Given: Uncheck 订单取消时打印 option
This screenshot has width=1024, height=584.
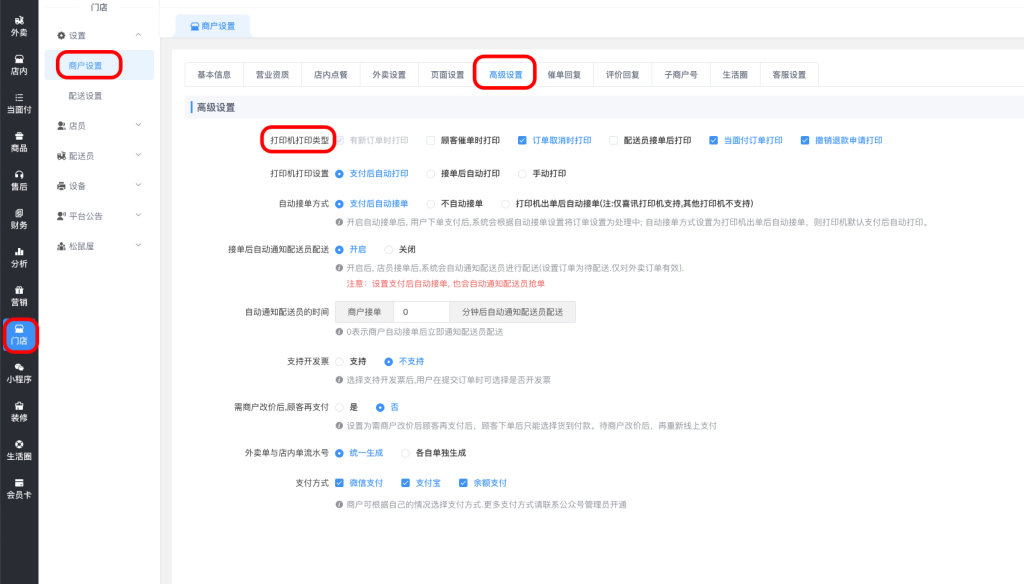Looking at the screenshot, I should pos(522,141).
